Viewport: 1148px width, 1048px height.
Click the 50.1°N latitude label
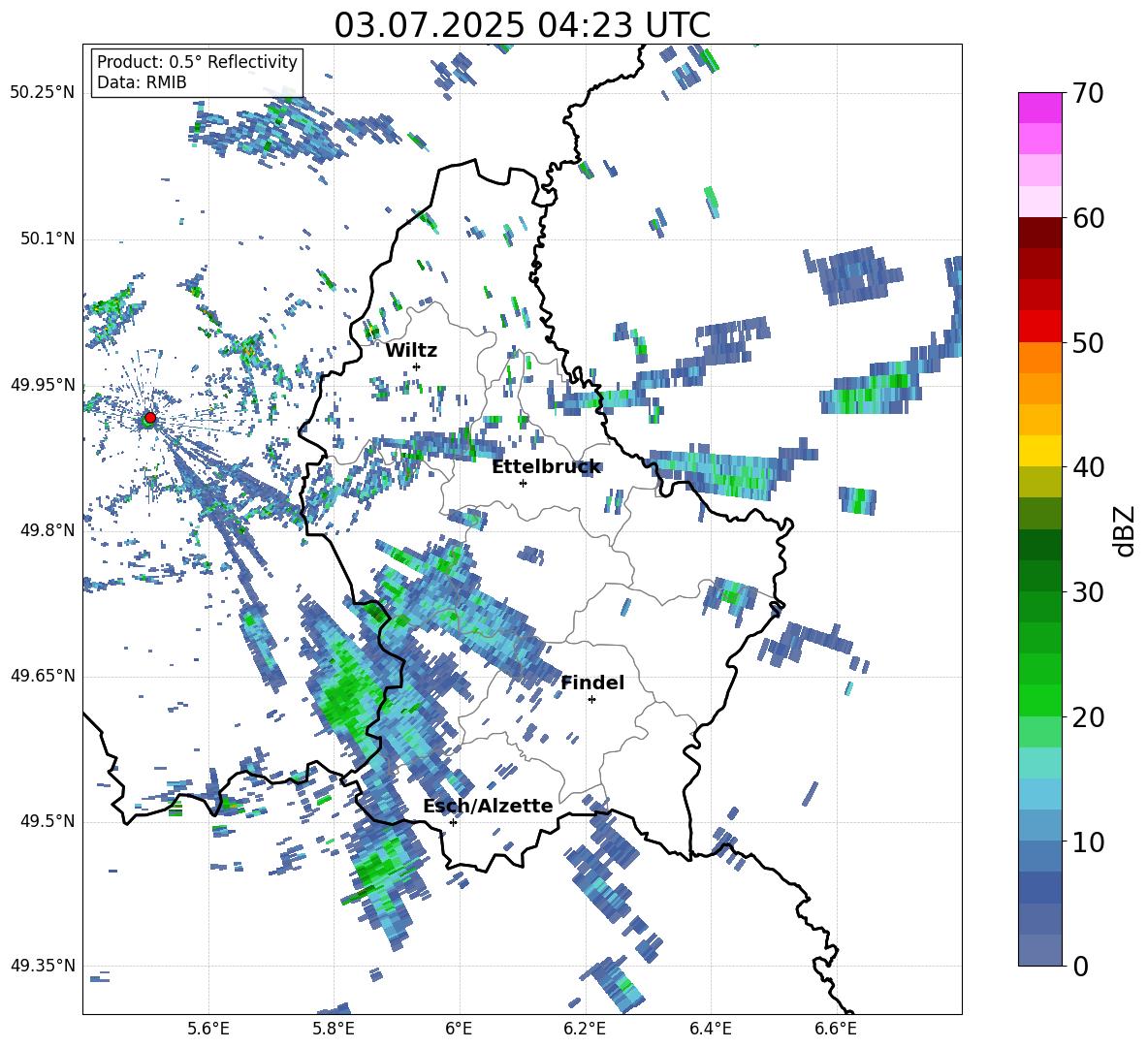[47, 238]
